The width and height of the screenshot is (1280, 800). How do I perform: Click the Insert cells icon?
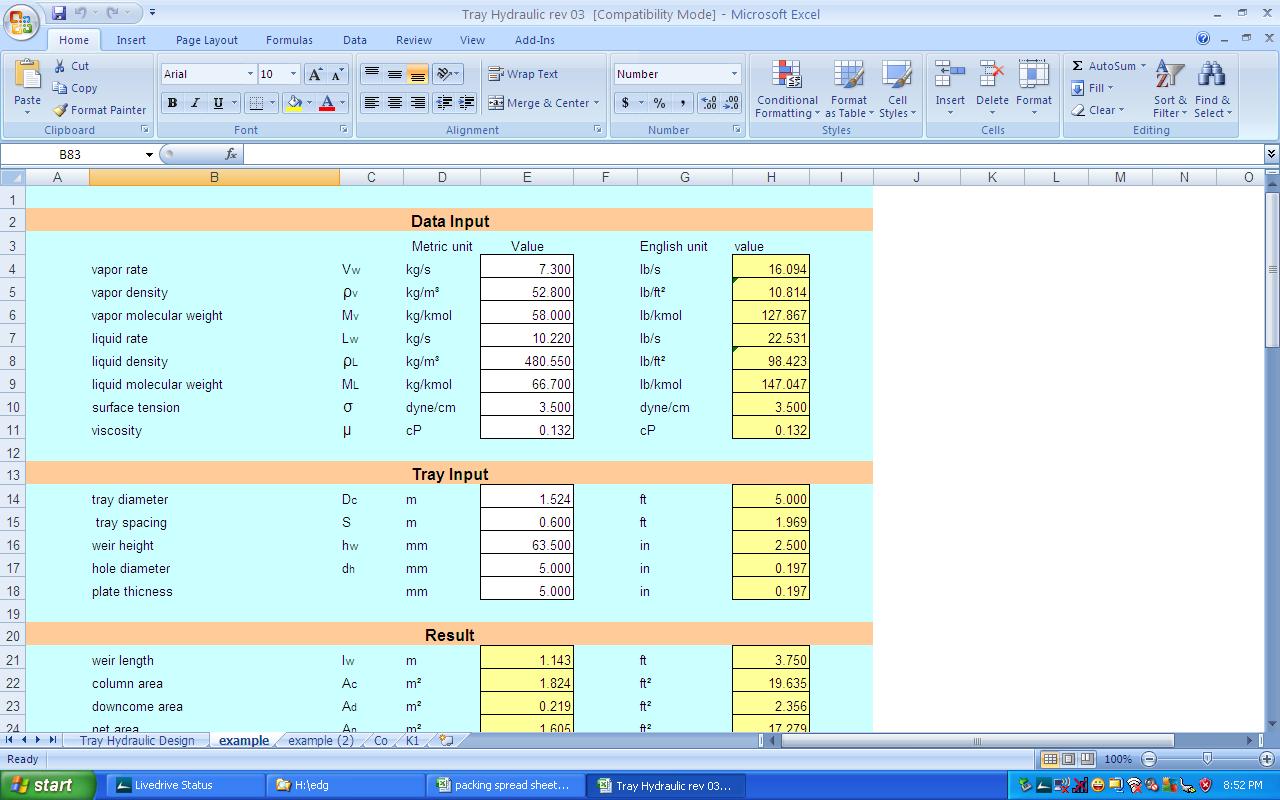950,78
